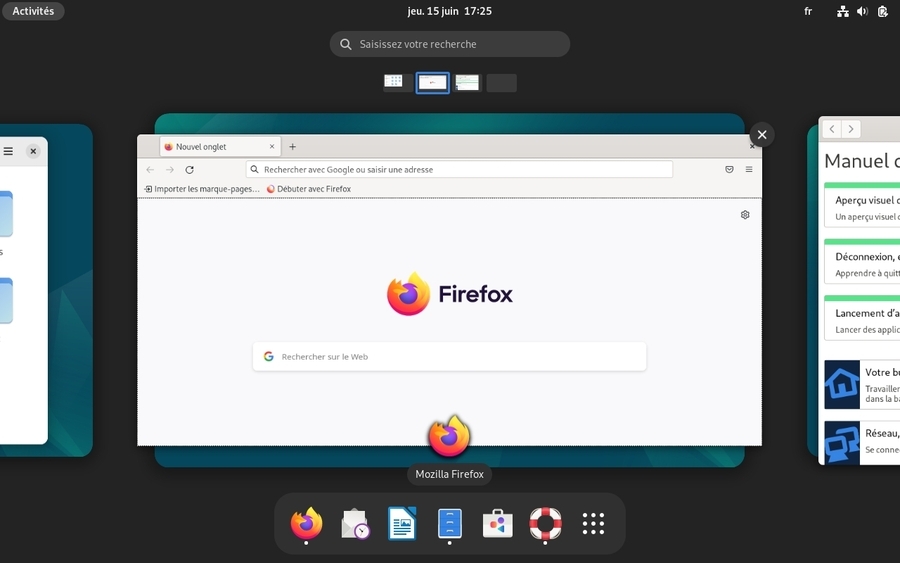Viewport: 900px width, 563px height.
Task: Open the Software store dock icon
Action: click(498, 523)
